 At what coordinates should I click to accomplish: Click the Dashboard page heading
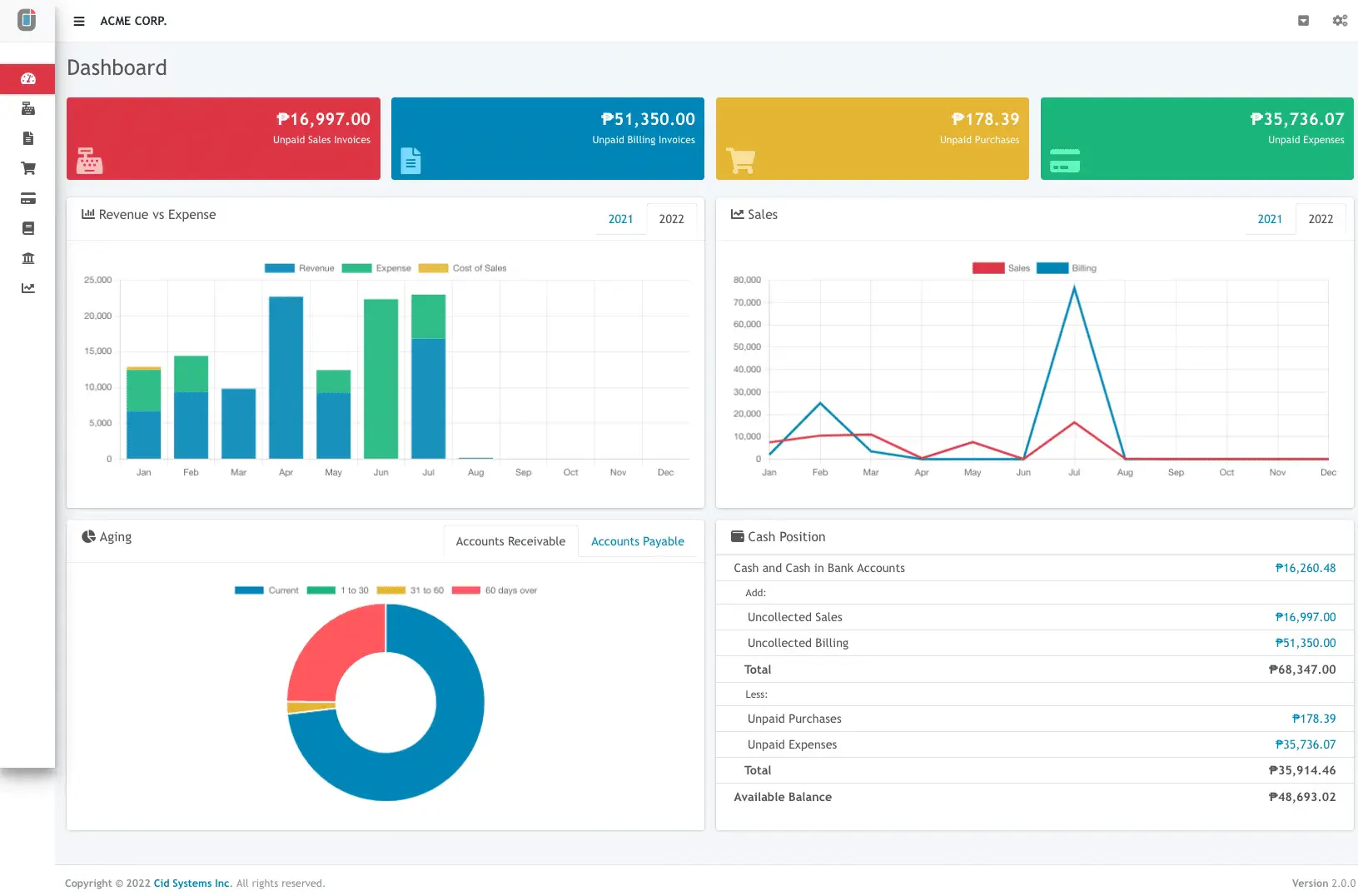[117, 67]
